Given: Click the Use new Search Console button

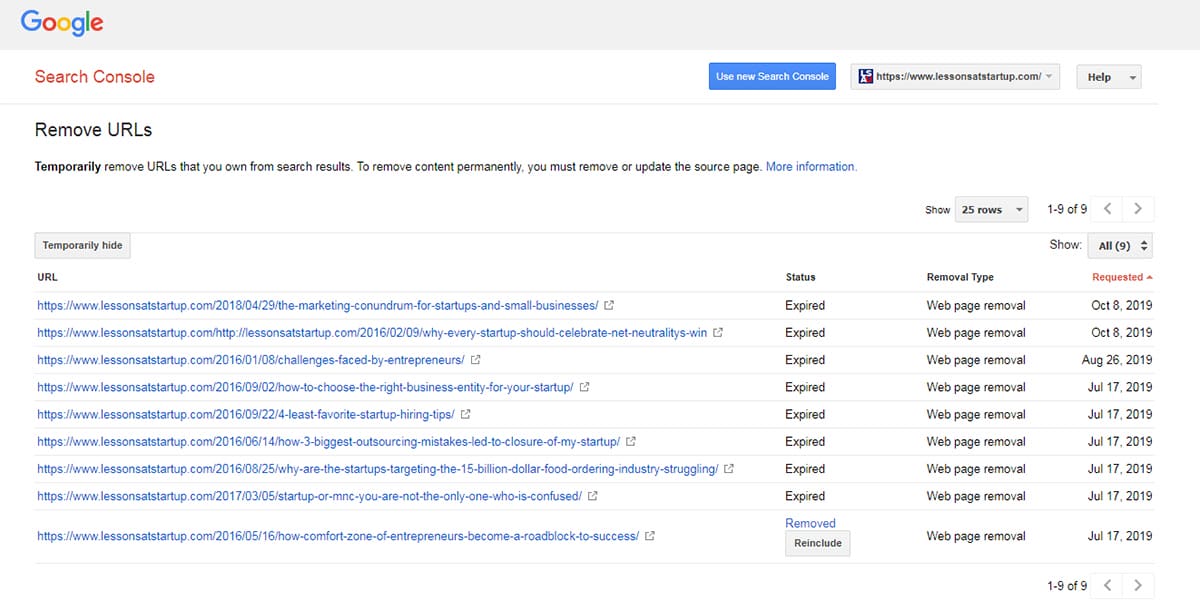Looking at the screenshot, I should [772, 77].
